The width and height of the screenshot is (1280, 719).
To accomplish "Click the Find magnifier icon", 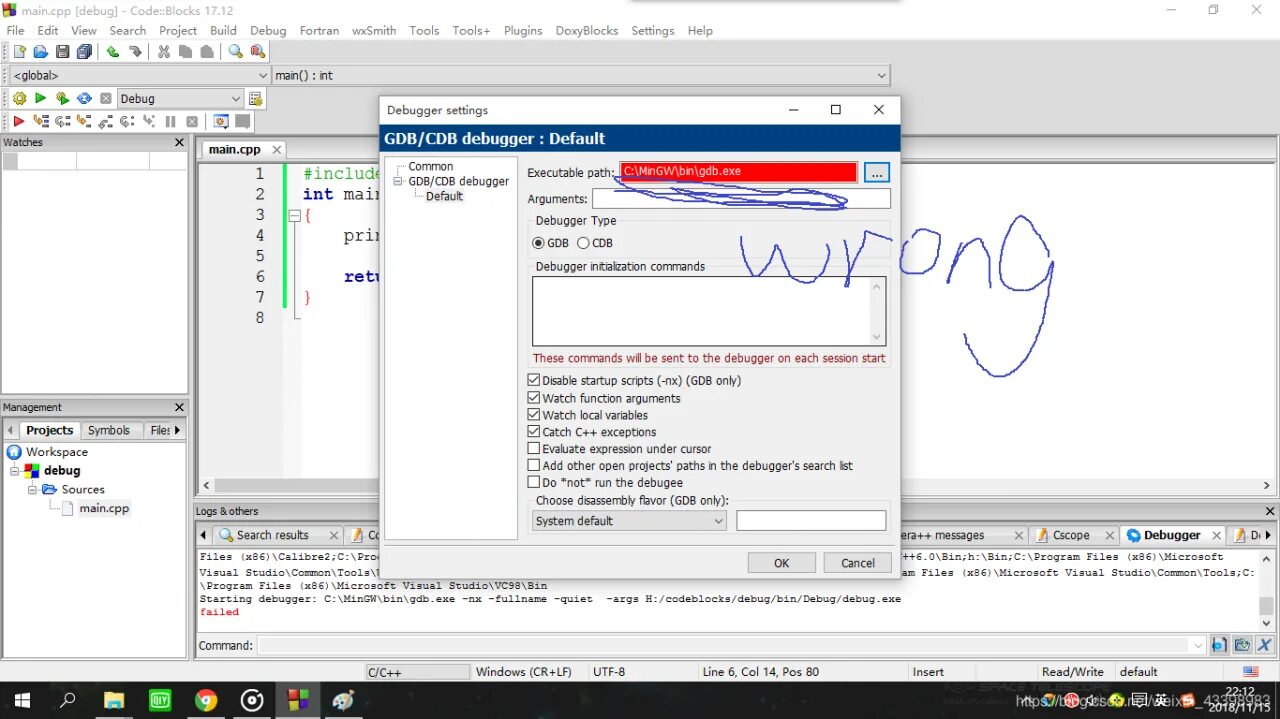I will [x=236, y=52].
